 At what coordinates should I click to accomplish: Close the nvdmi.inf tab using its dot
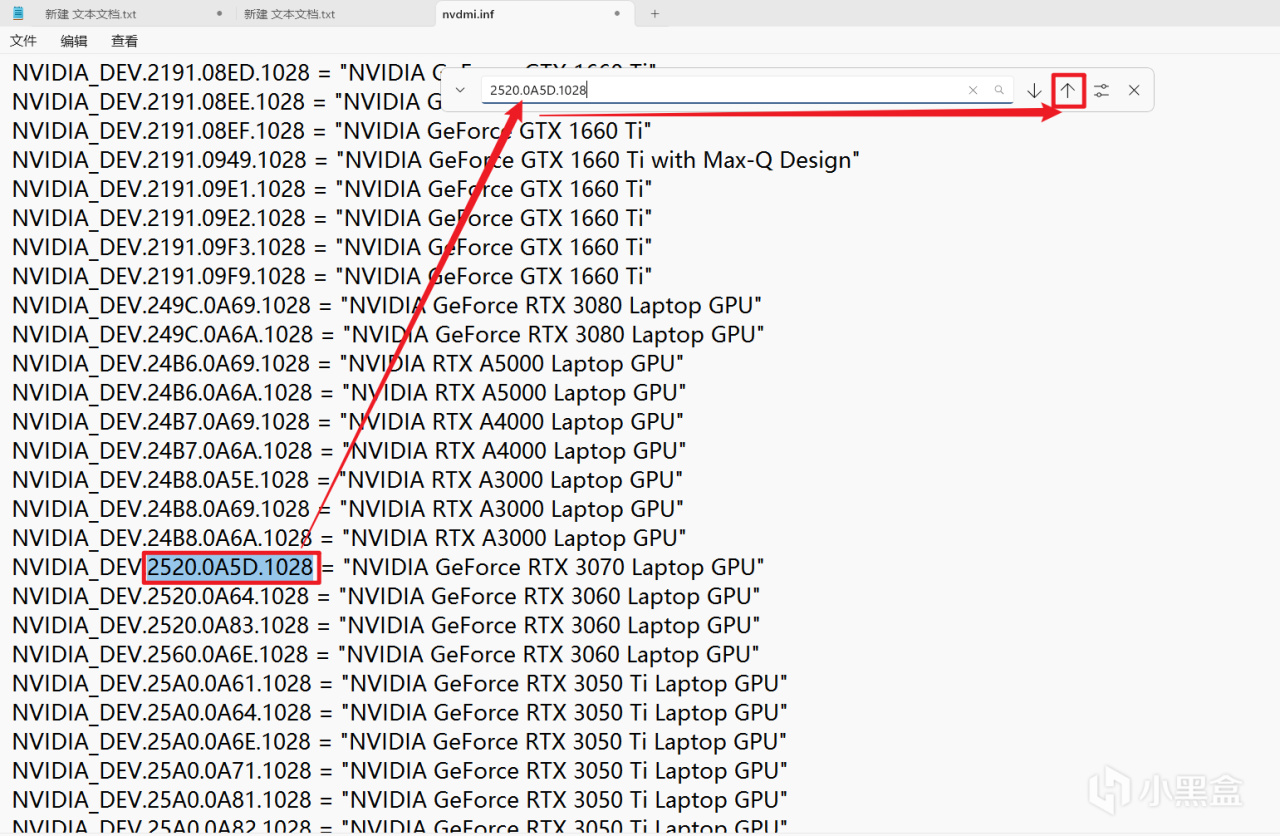click(617, 14)
